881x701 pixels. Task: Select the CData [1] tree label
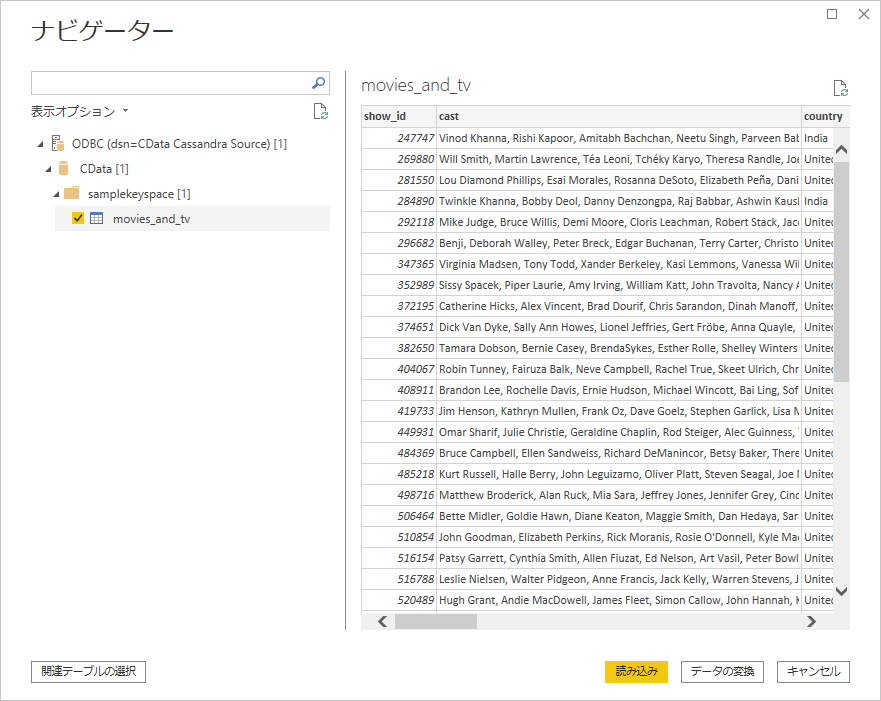pyautogui.click(x=104, y=169)
